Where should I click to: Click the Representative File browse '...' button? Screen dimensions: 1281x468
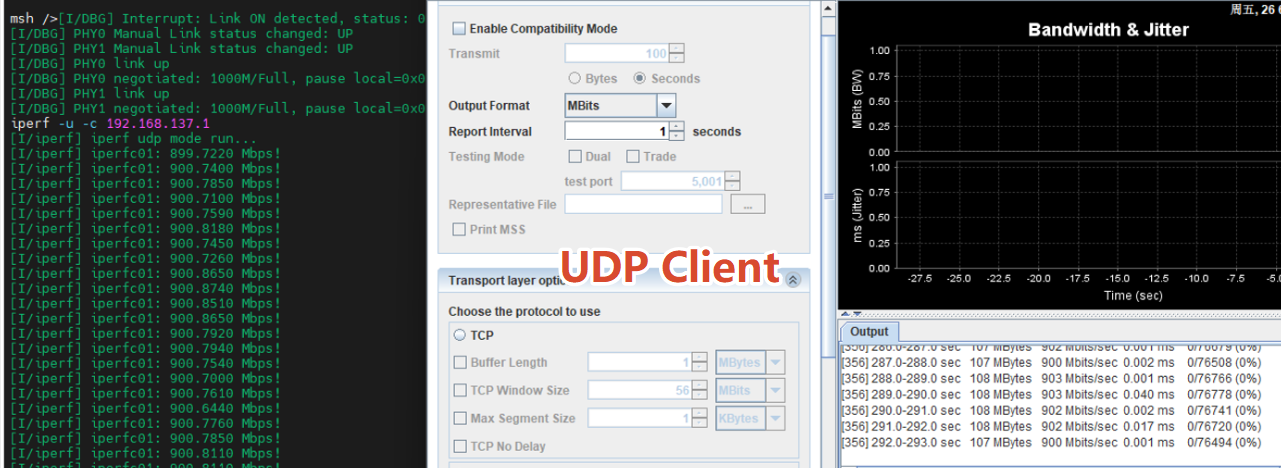coord(748,204)
